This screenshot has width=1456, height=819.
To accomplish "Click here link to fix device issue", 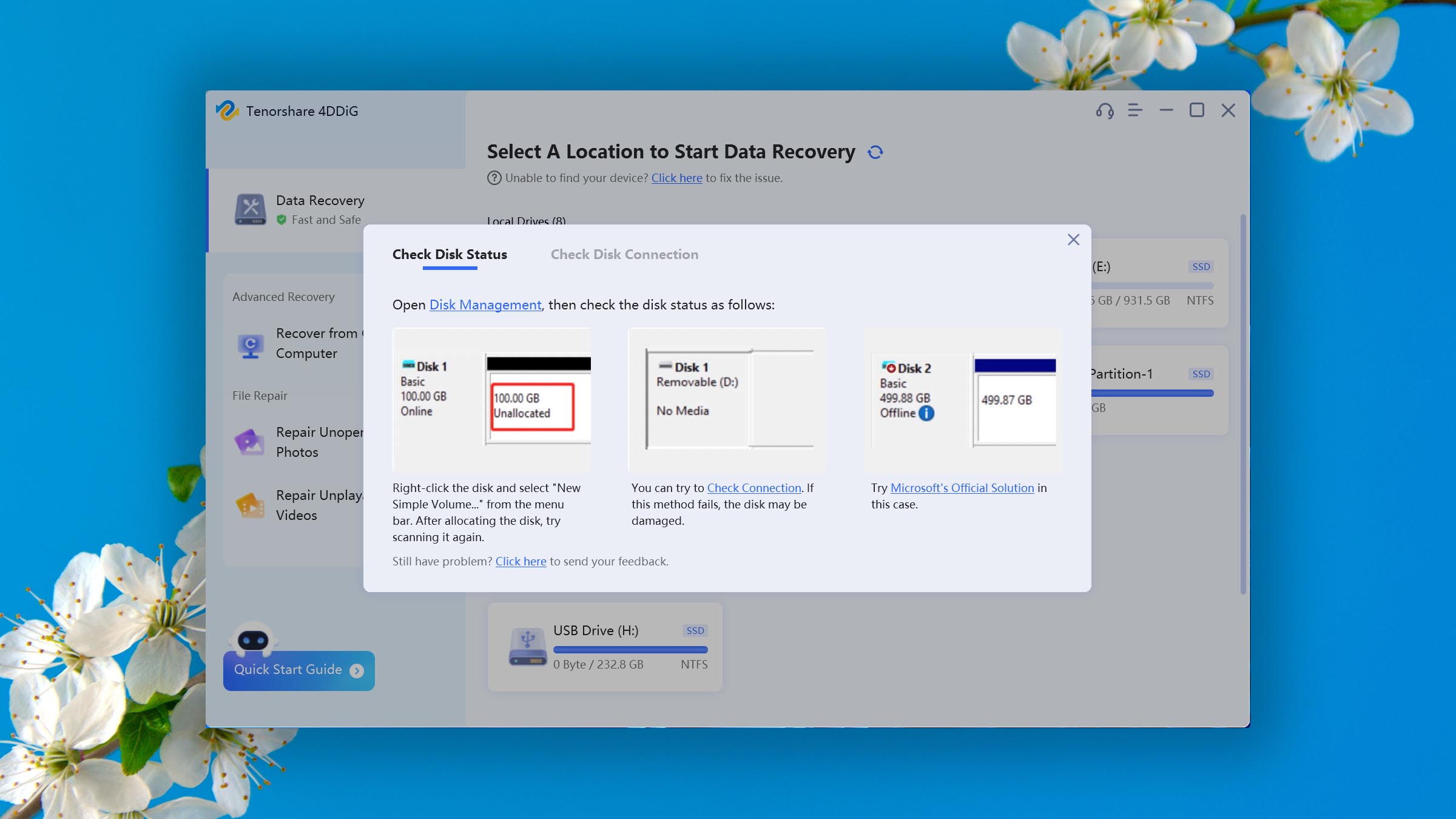I will point(677,178).
